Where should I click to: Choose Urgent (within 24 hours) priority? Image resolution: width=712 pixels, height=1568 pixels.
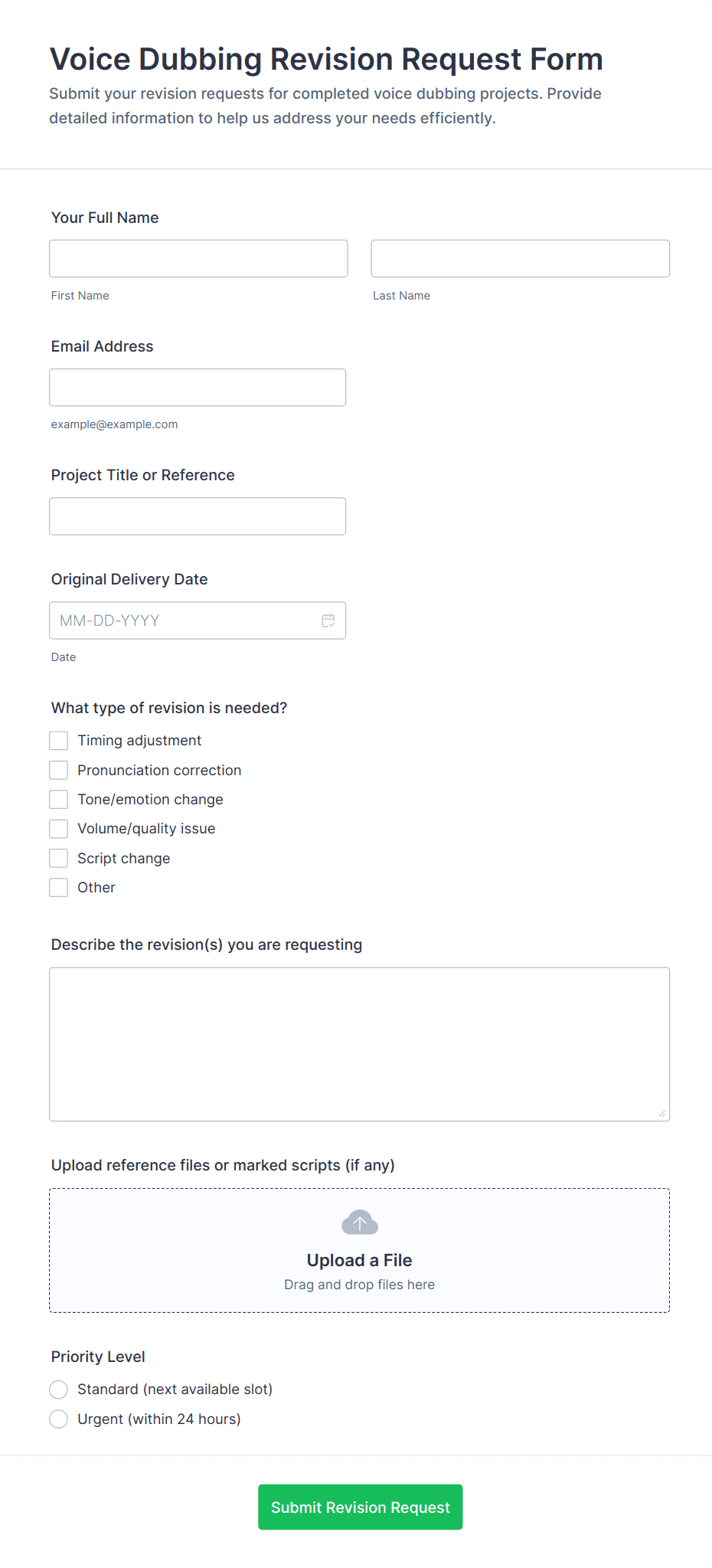[x=59, y=1419]
